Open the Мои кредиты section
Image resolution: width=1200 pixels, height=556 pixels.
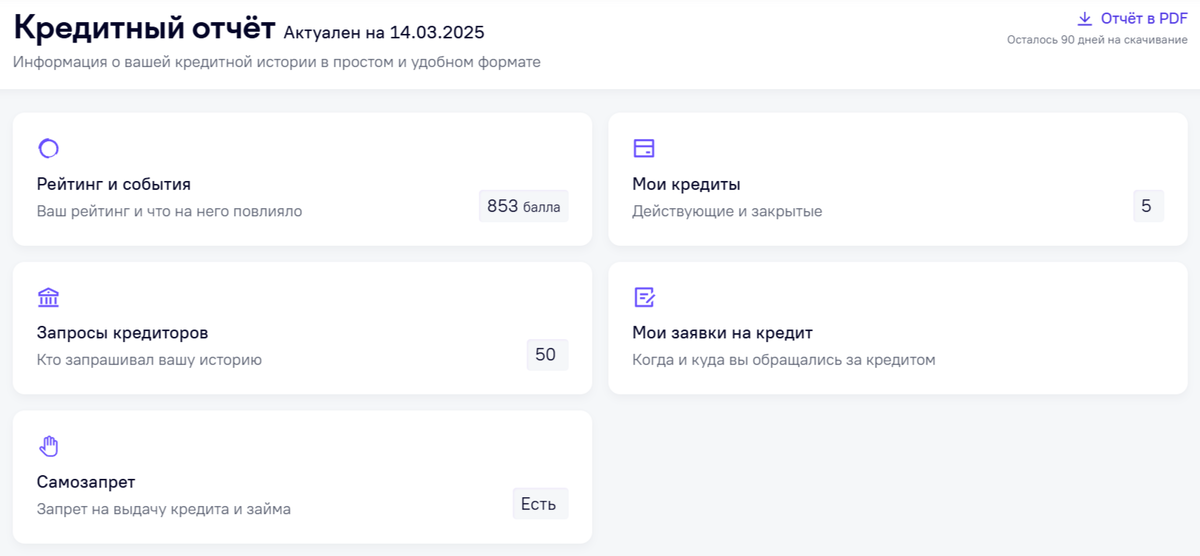pyautogui.click(x=686, y=184)
